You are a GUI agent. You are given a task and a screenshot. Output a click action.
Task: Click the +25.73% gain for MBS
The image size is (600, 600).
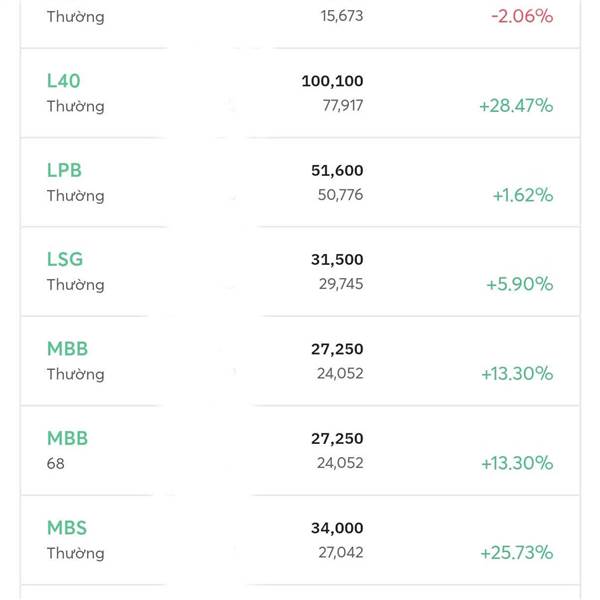(517, 553)
